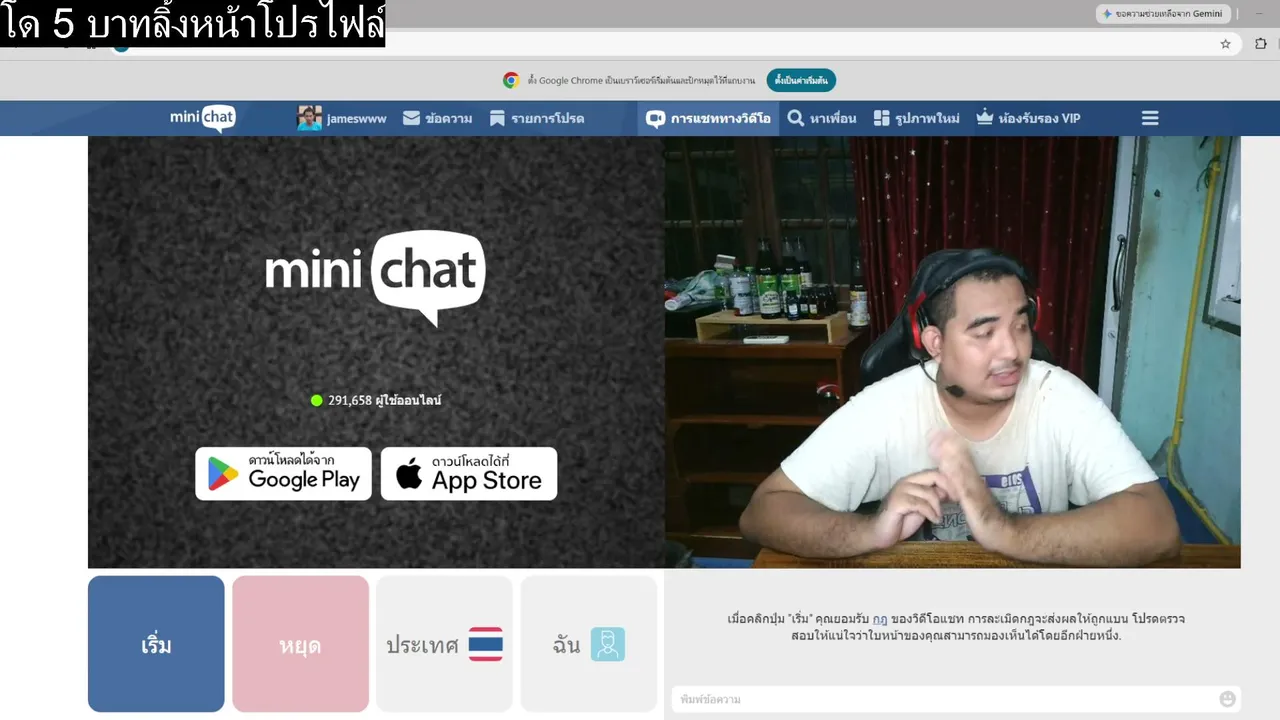Click the local webcam video preview
Screen dimensions: 1280x720
(x=952, y=352)
